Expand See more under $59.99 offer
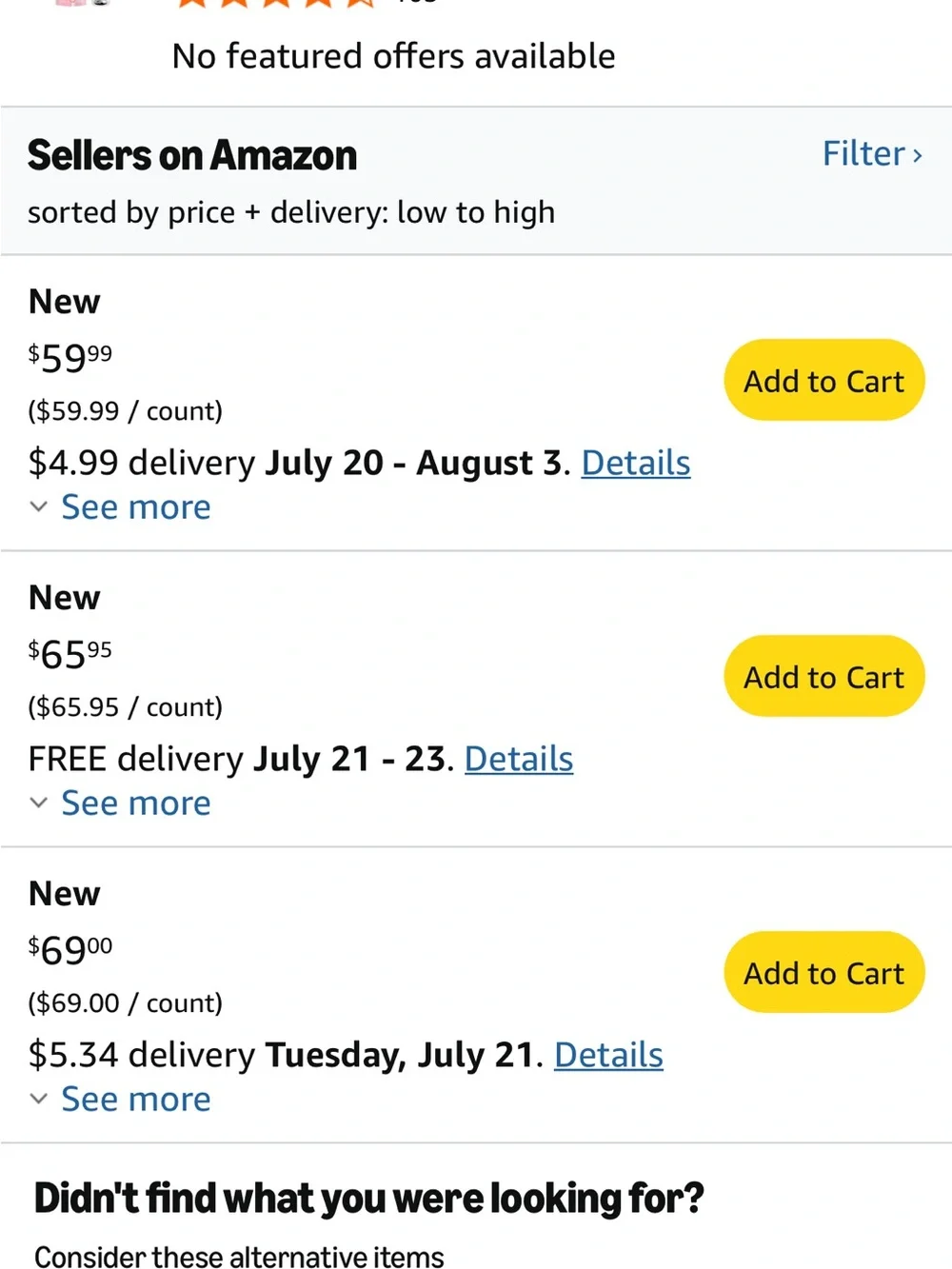 (x=136, y=507)
